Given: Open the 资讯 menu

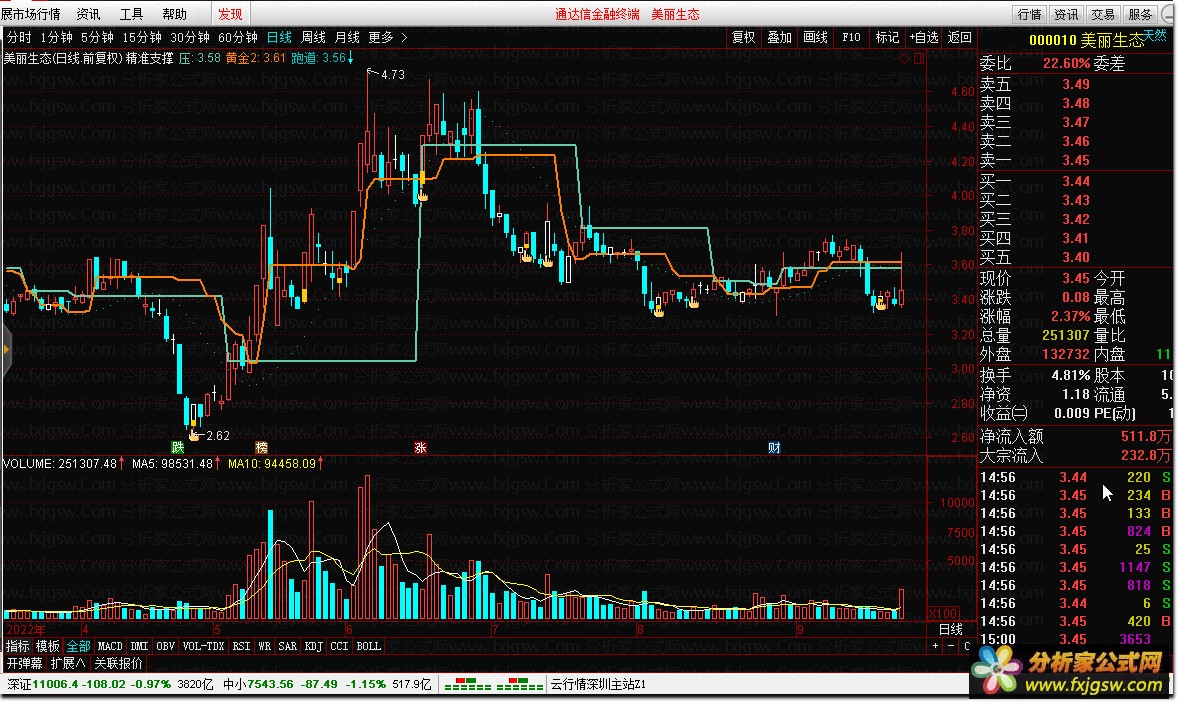Looking at the screenshot, I should click(x=88, y=14).
